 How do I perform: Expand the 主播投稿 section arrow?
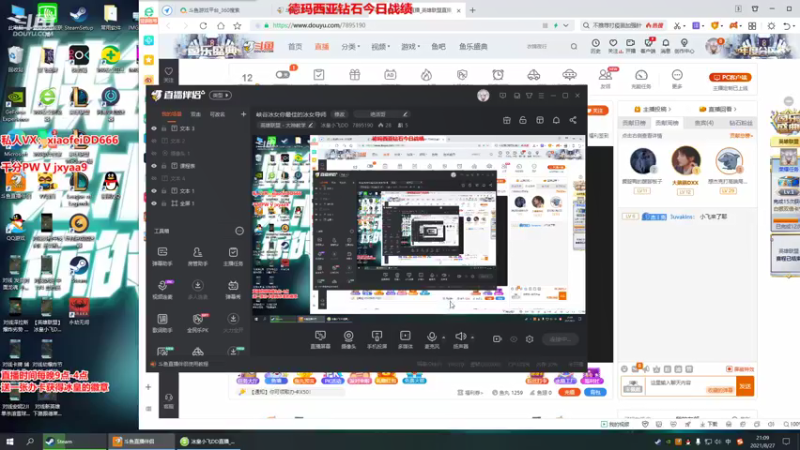coord(669,109)
